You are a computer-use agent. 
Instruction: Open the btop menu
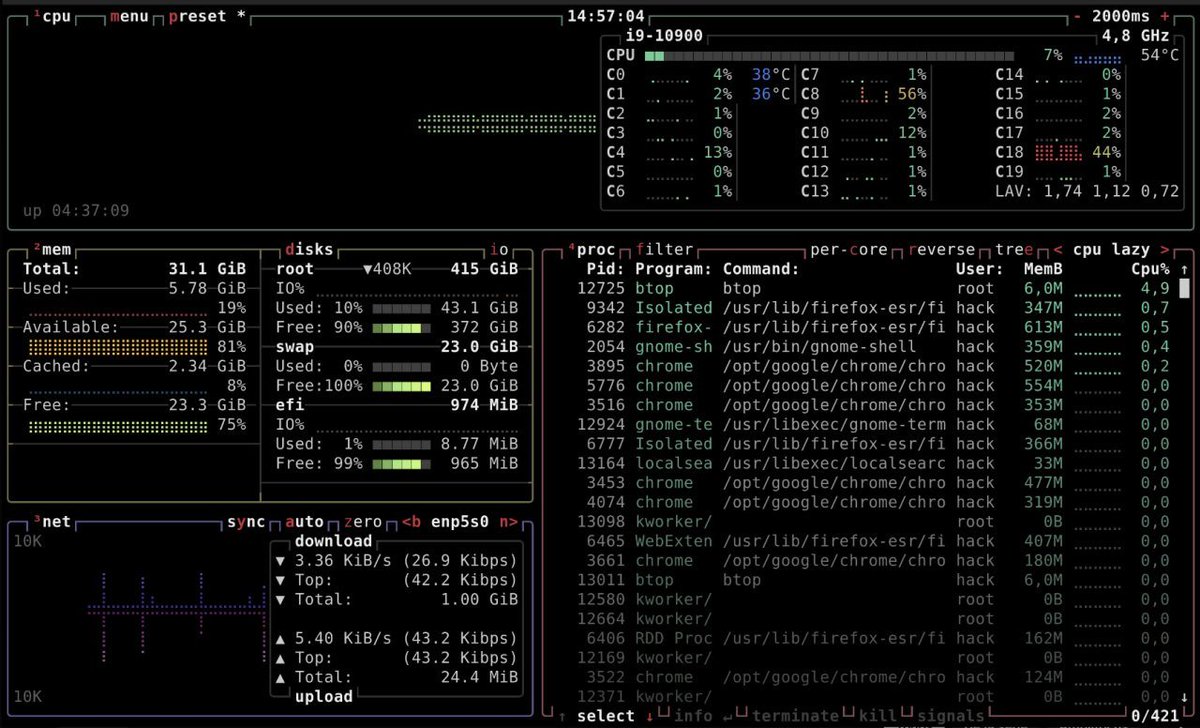(130, 17)
